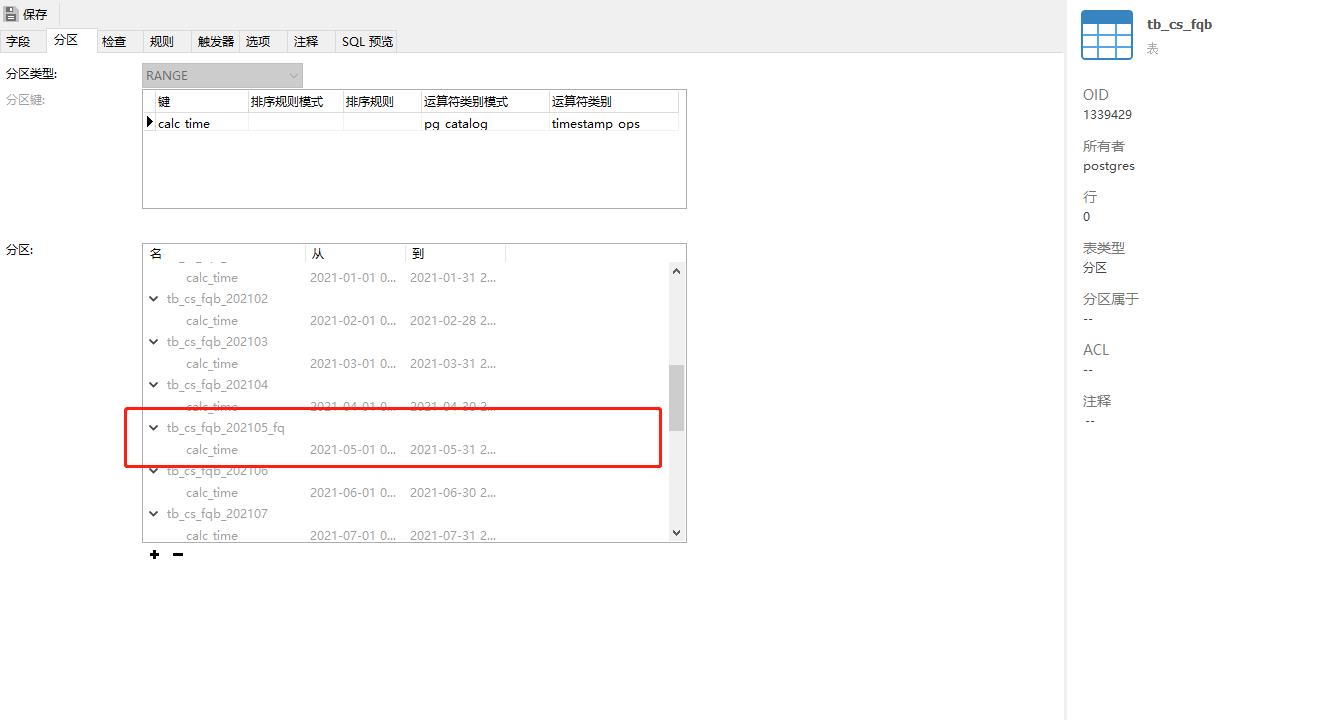
Task: Select the tb_cs_fqb_202103 partition name
Action: point(217,342)
